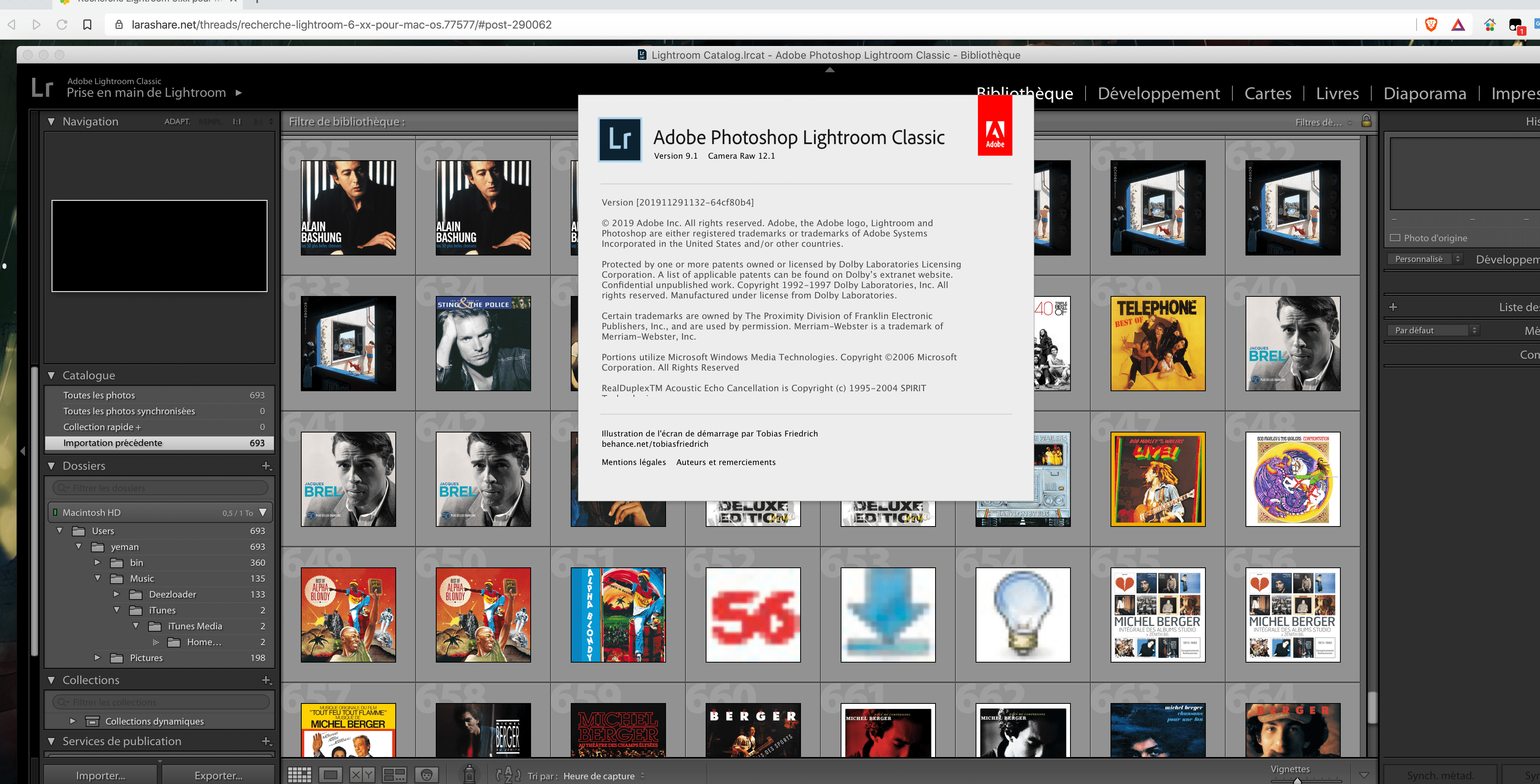Add a new folder with Dossiers plus
This screenshot has width=1540, height=784.
pyautogui.click(x=266, y=465)
